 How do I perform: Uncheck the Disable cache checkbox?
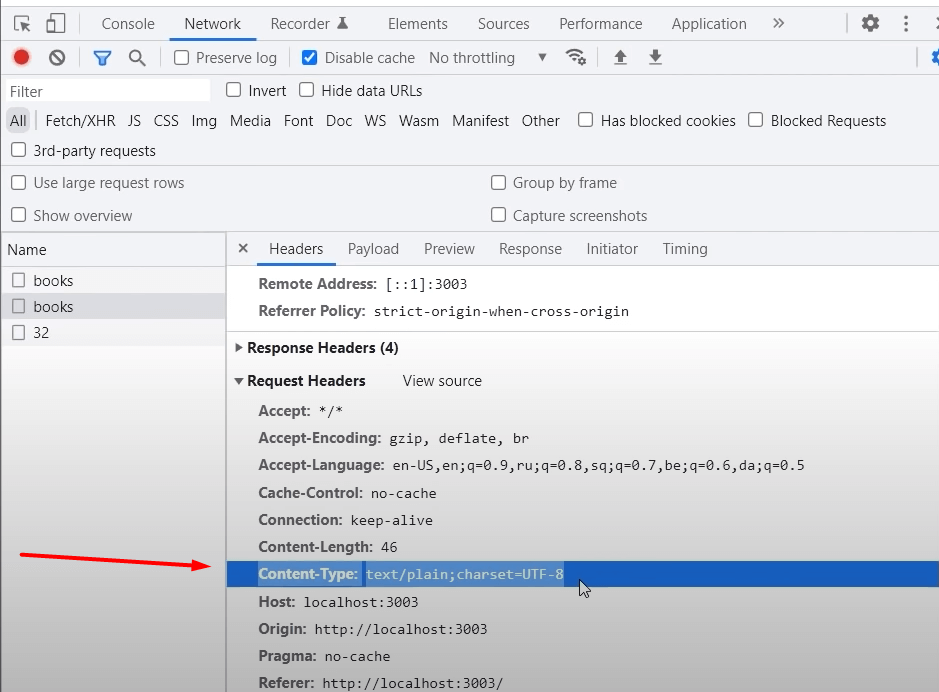click(x=310, y=58)
